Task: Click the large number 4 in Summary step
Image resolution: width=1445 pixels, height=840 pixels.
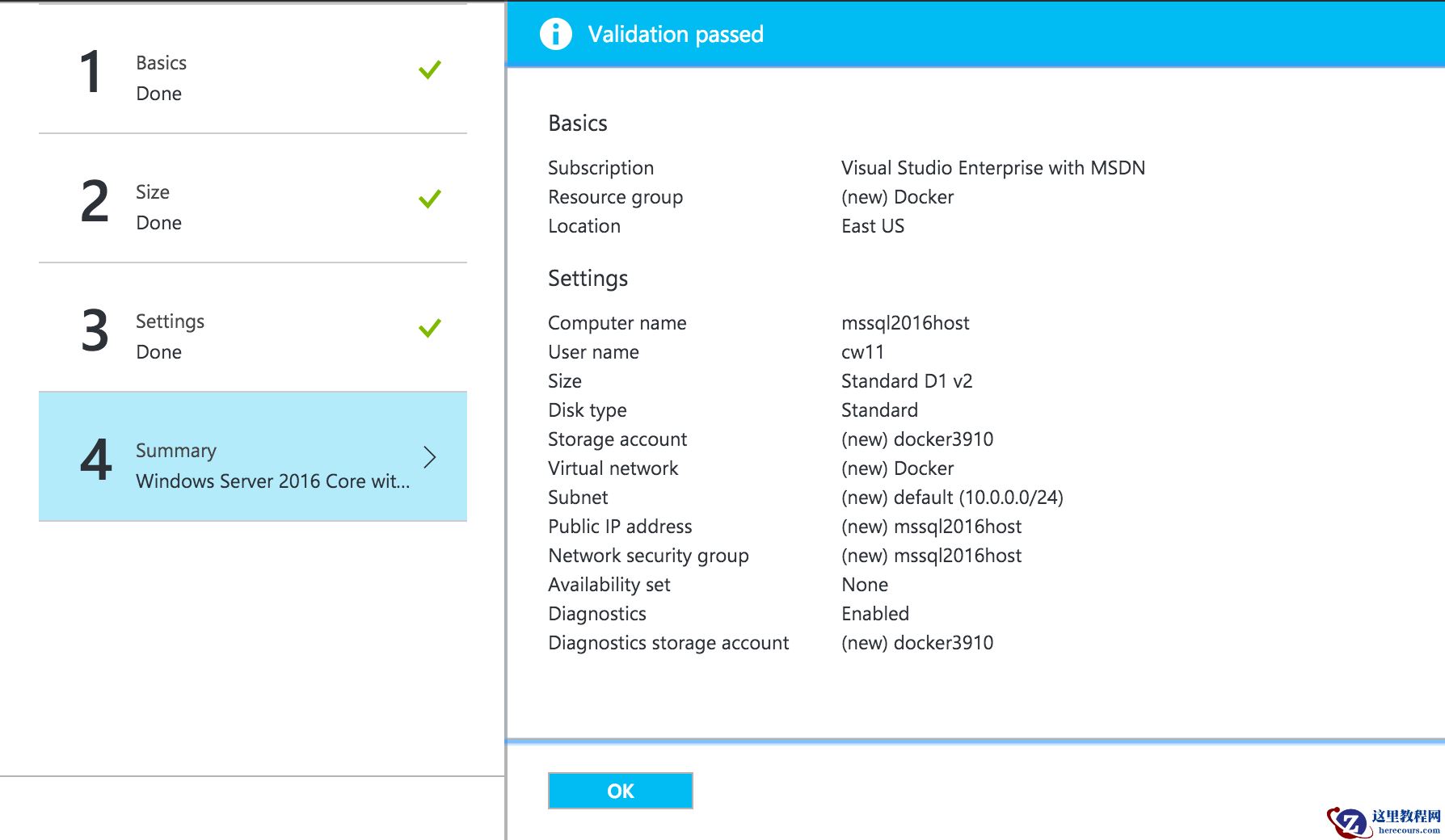Action: coord(96,460)
